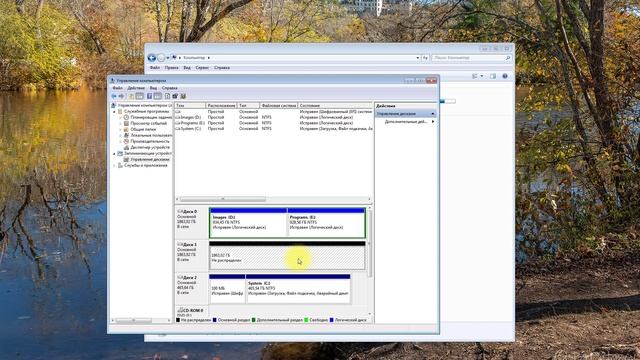Click the blue Help question mark toolbar icon
Image resolution: width=640 pixels, height=360 pixels.
pos(149,96)
